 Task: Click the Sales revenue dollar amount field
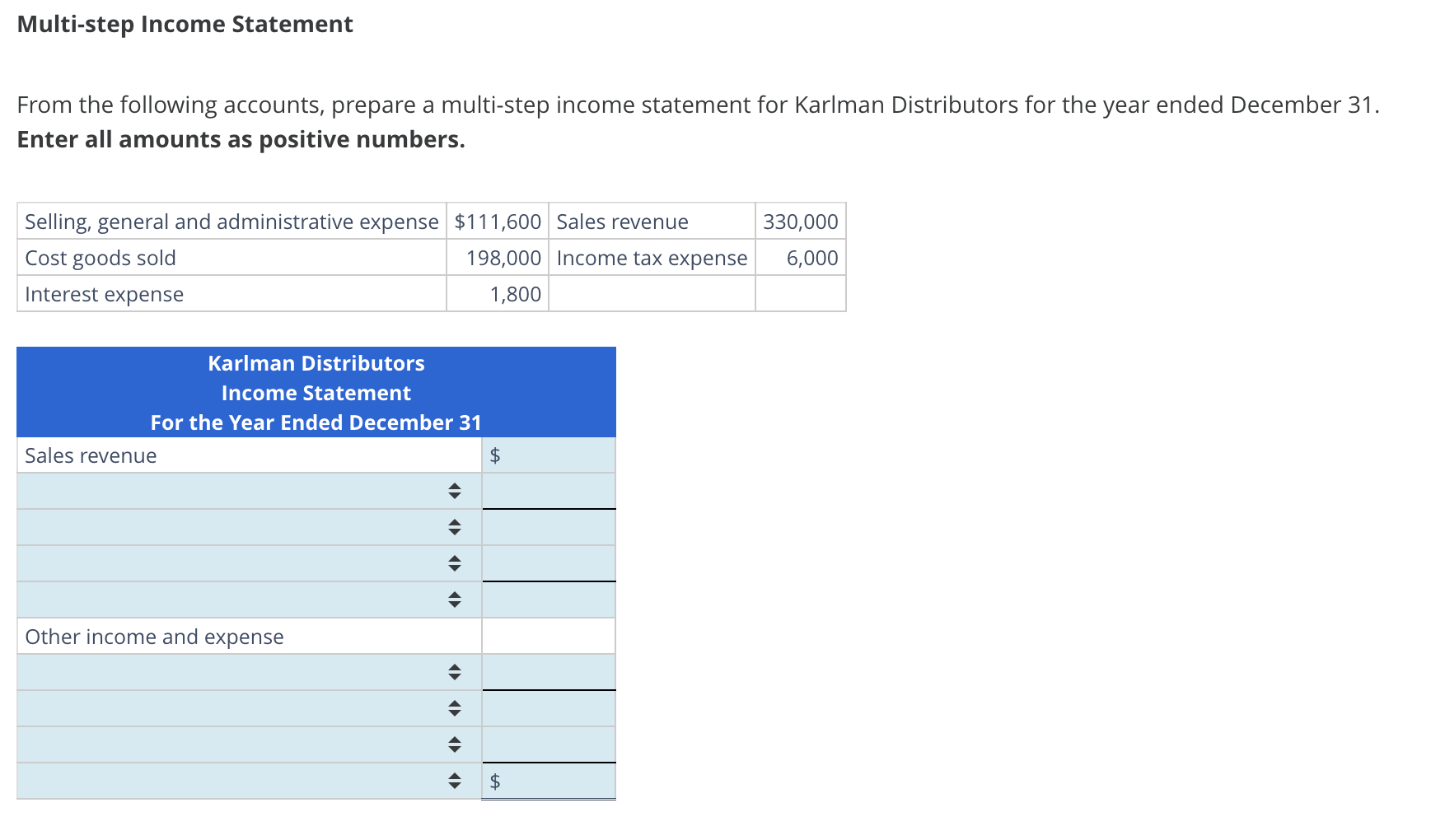[548, 455]
